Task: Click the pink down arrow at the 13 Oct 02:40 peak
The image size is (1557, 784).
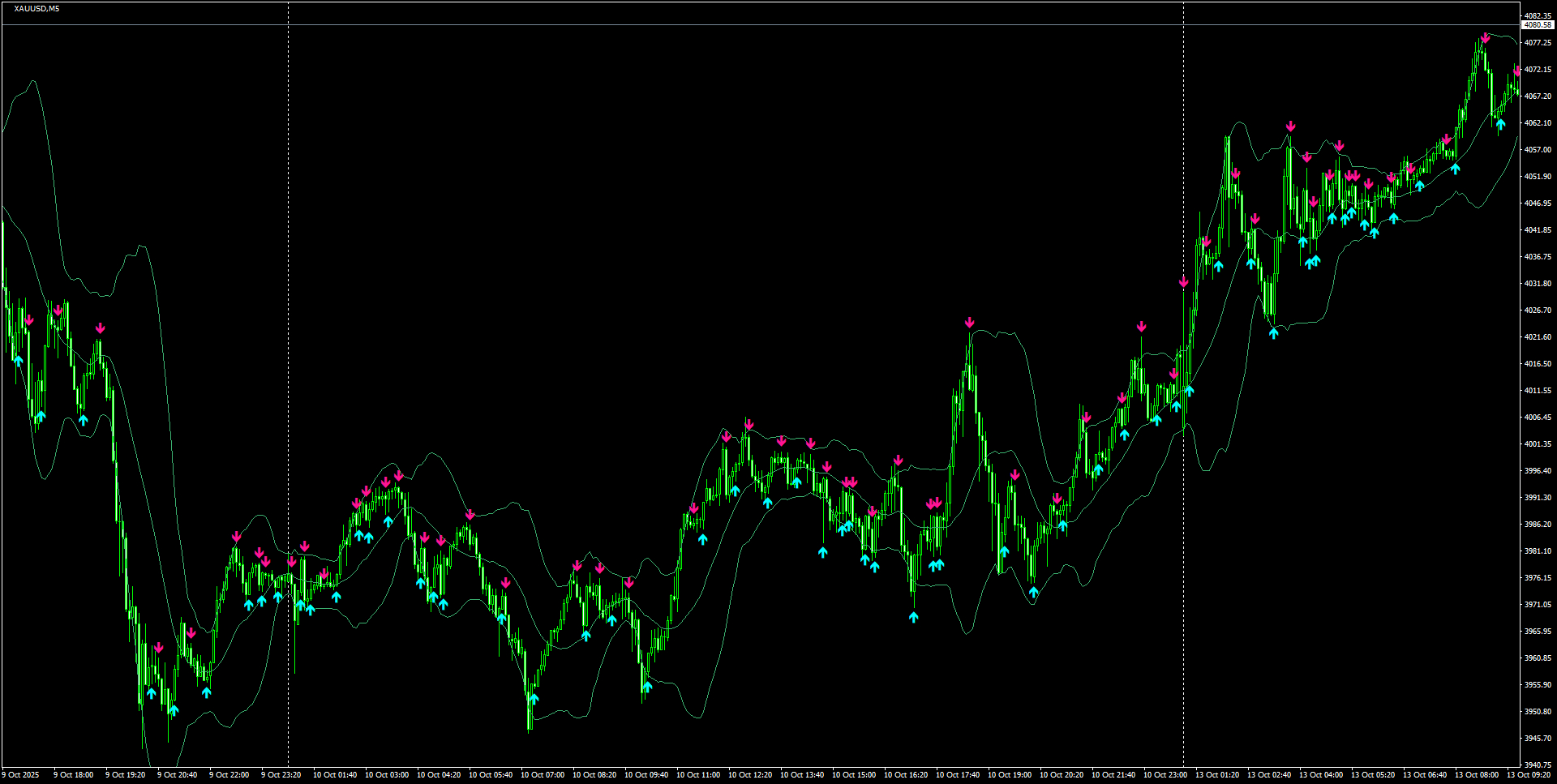Action: point(1291,126)
